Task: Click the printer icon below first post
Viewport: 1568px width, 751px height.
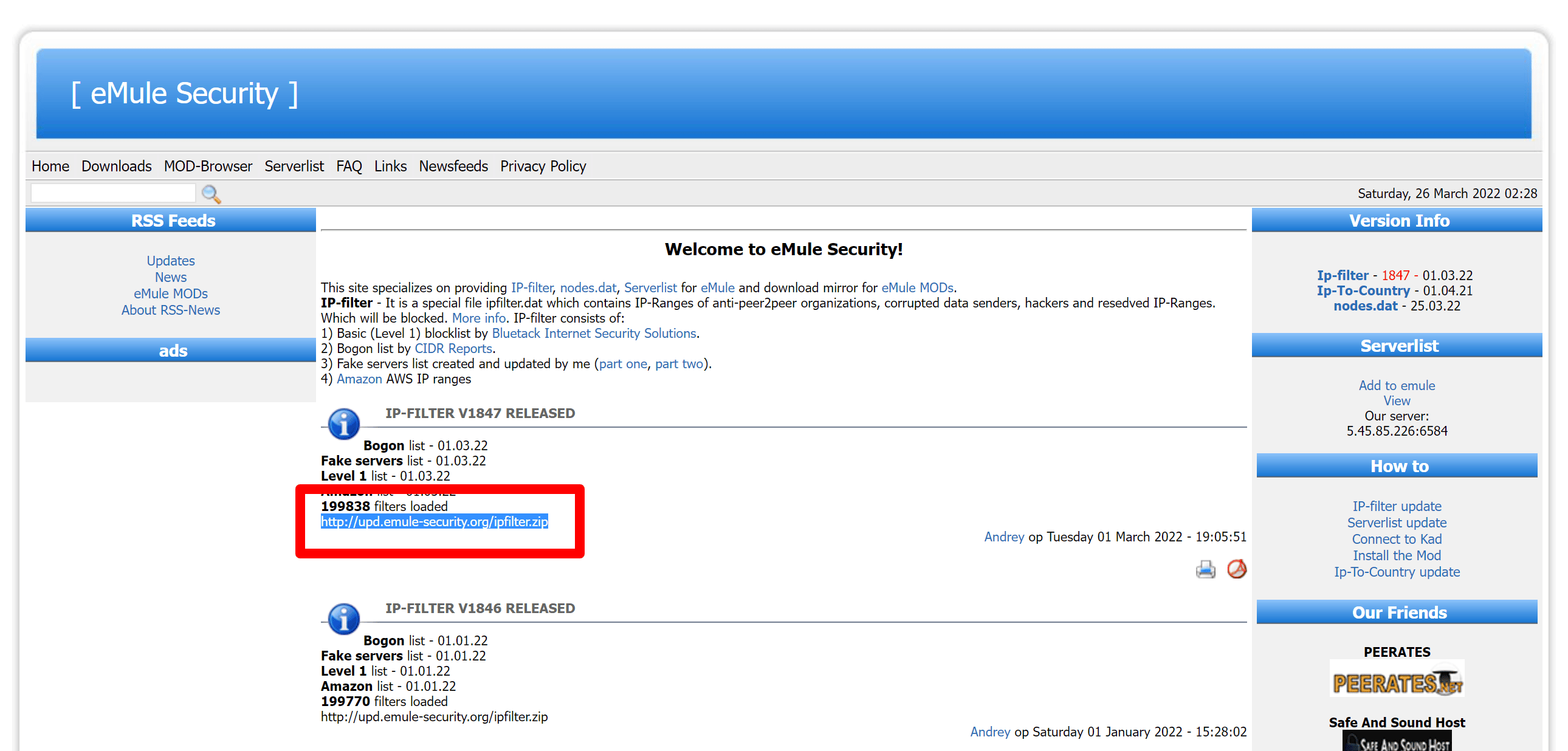Action: pos(1205,569)
